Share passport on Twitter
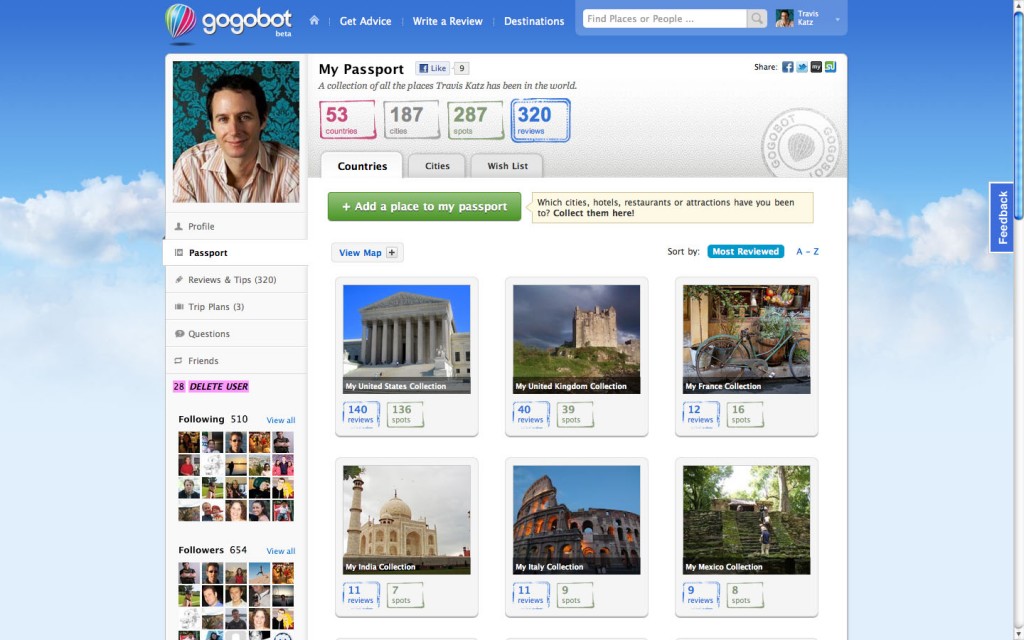This screenshot has height=640, width=1024. click(802, 67)
